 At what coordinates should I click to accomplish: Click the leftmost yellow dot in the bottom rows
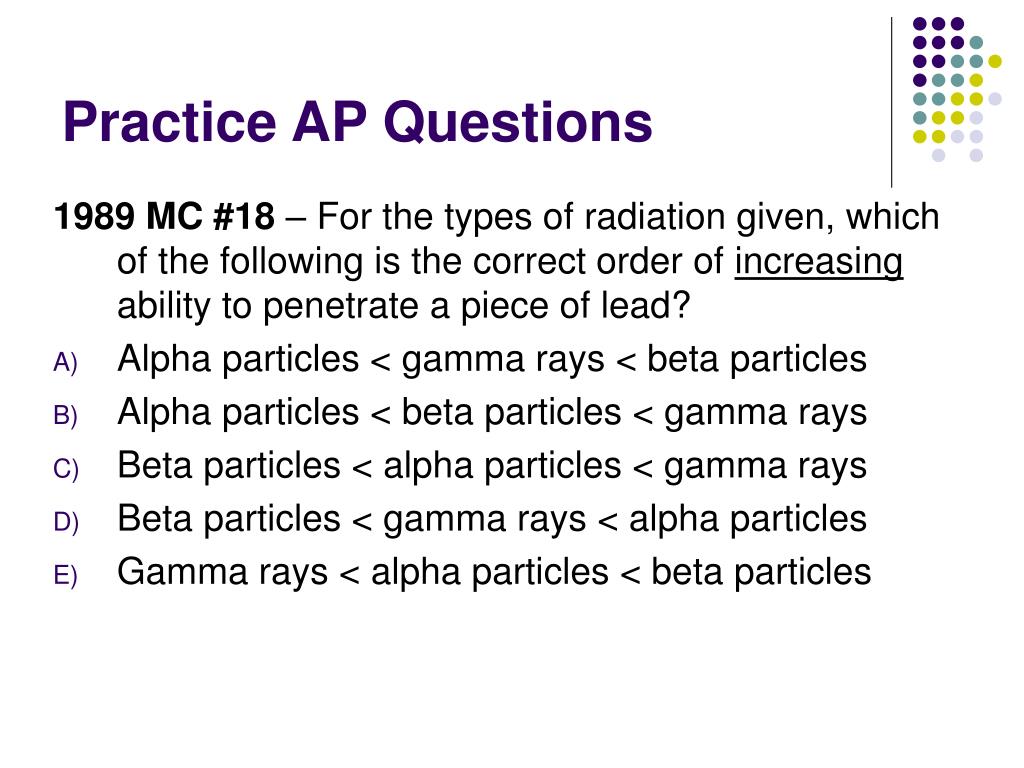tap(920, 136)
